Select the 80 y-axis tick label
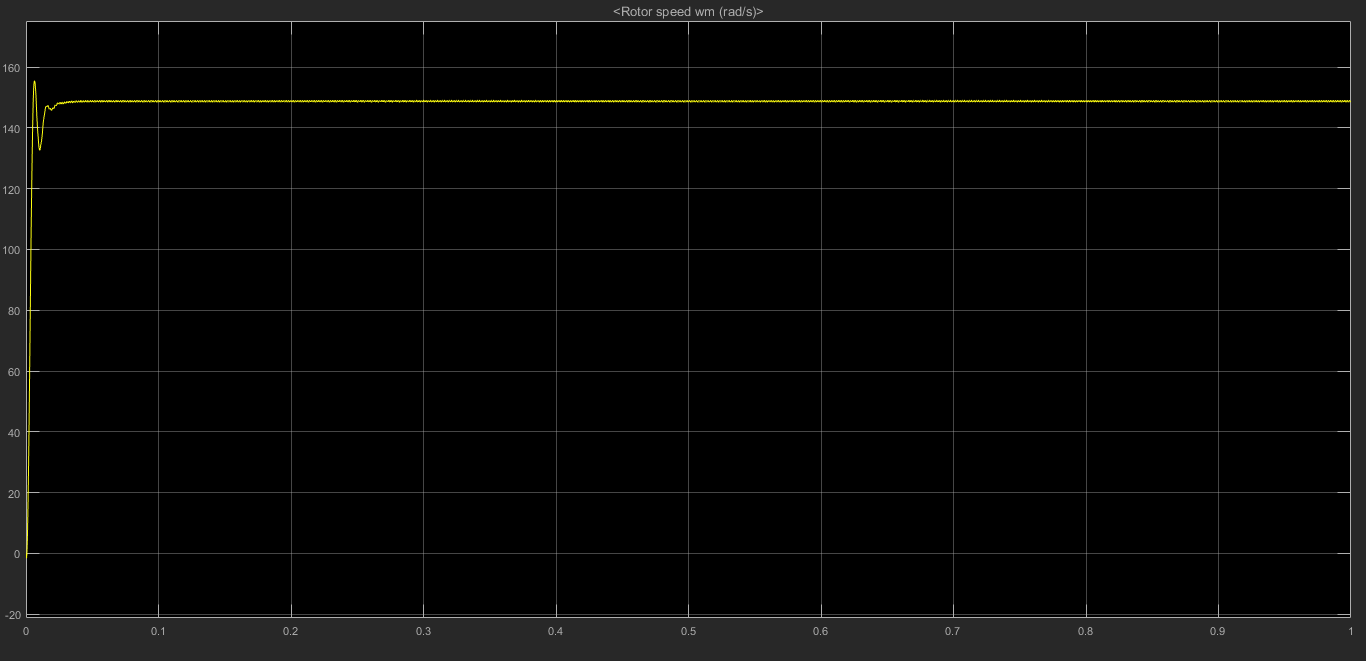The height and width of the screenshot is (661, 1366). pyautogui.click(x=14, y=311)
